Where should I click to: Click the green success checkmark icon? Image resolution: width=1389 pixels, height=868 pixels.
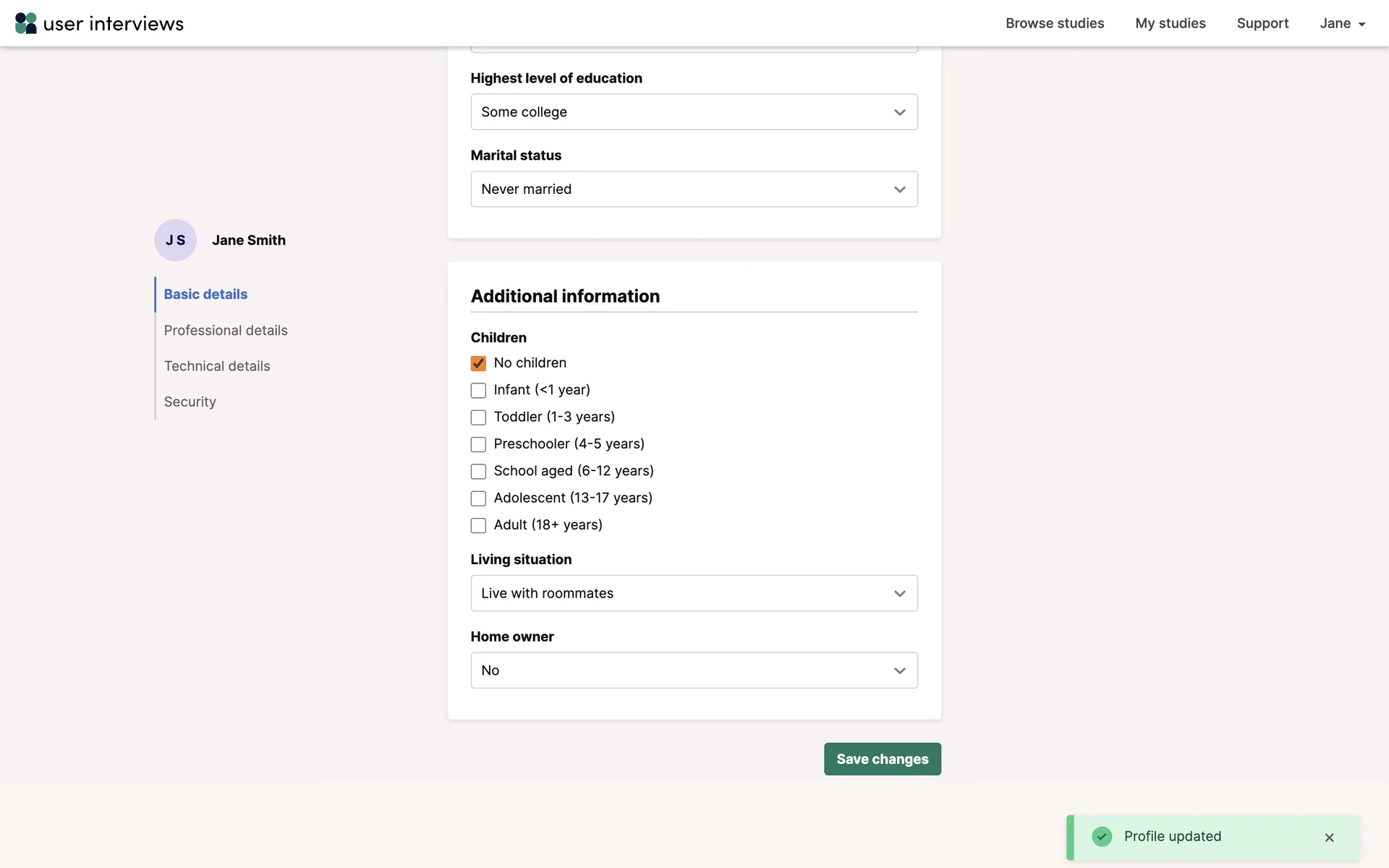1102,836
